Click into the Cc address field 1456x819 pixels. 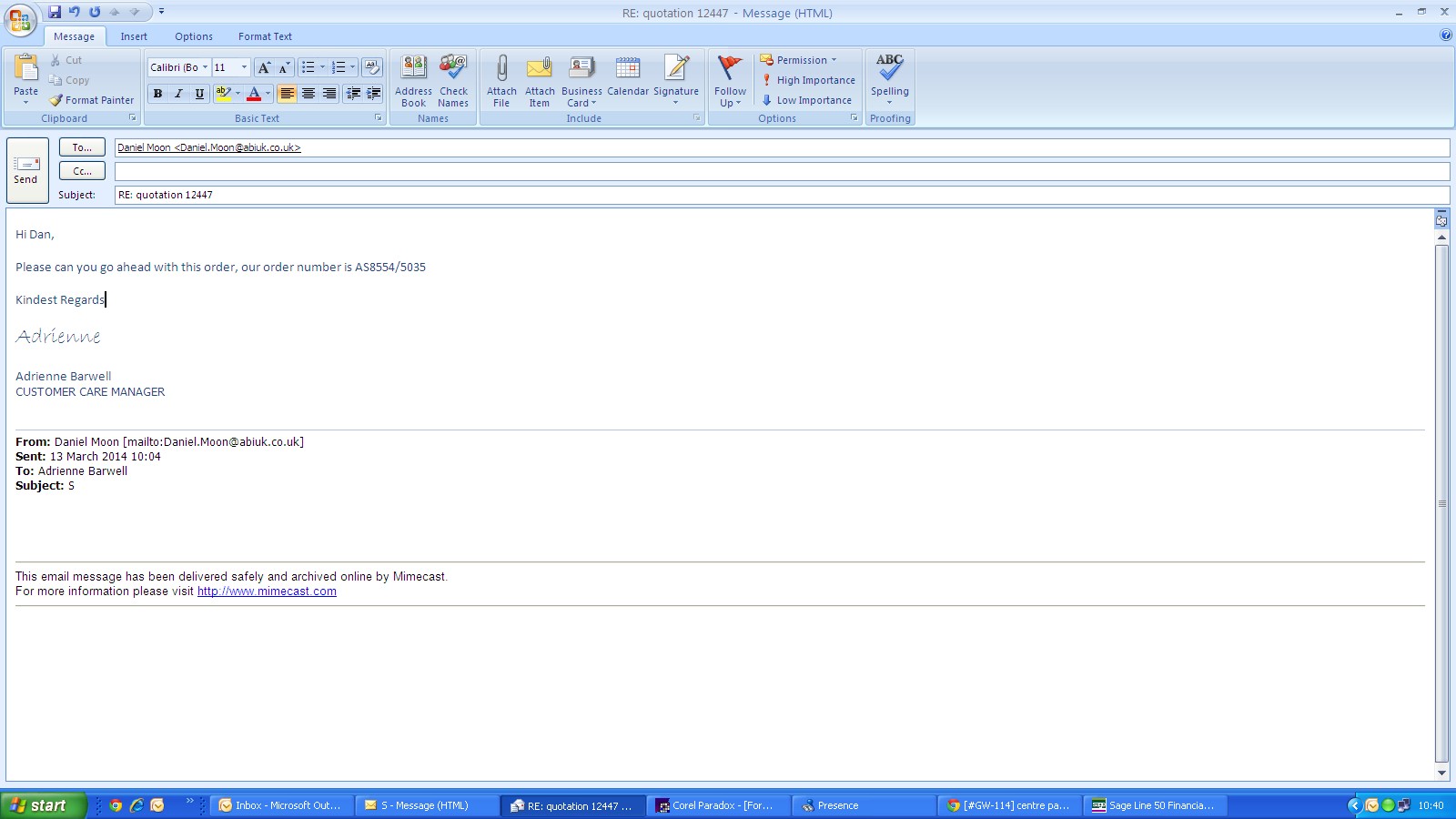pos(781,171)
